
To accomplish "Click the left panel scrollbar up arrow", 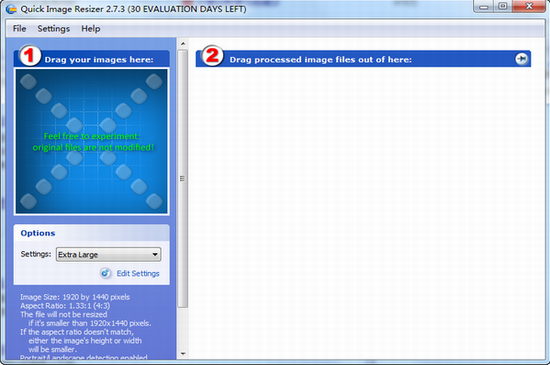I will [x=183, y=44].
